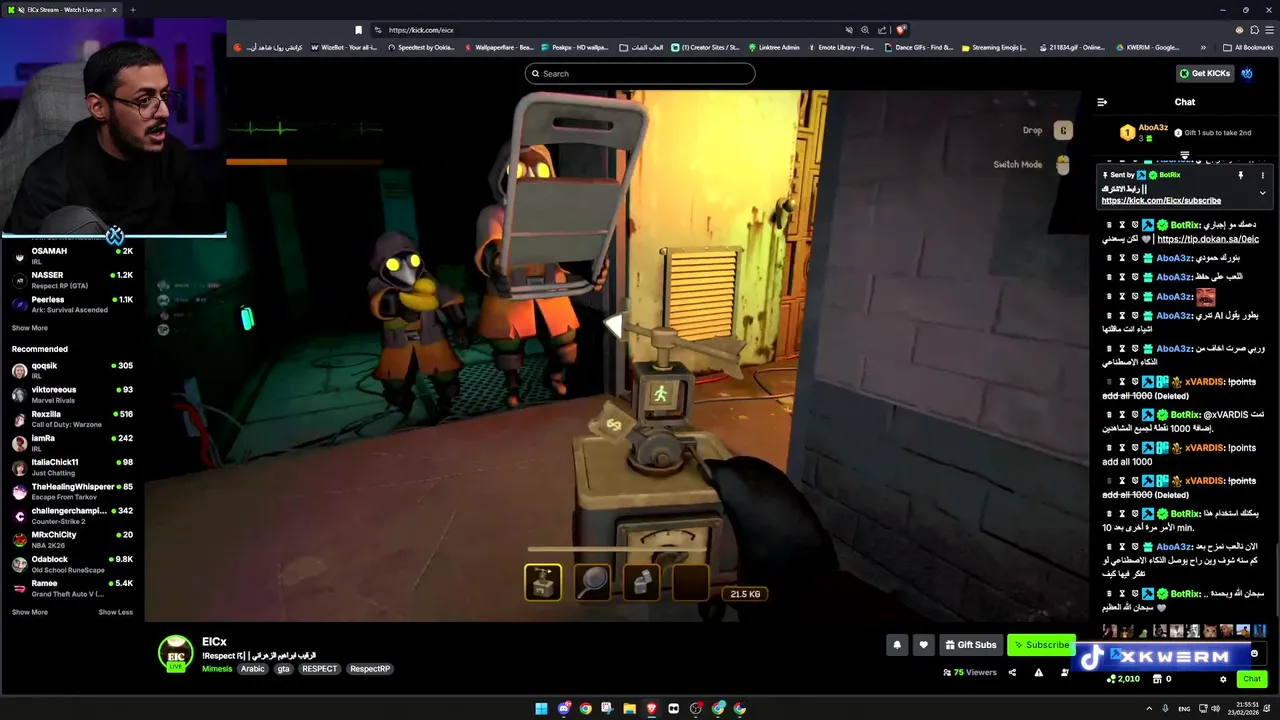Viewport: 1280px width, 720px height.
Task: Open the Rexzilla Warzone channel
Action: [x=72, y=419]
